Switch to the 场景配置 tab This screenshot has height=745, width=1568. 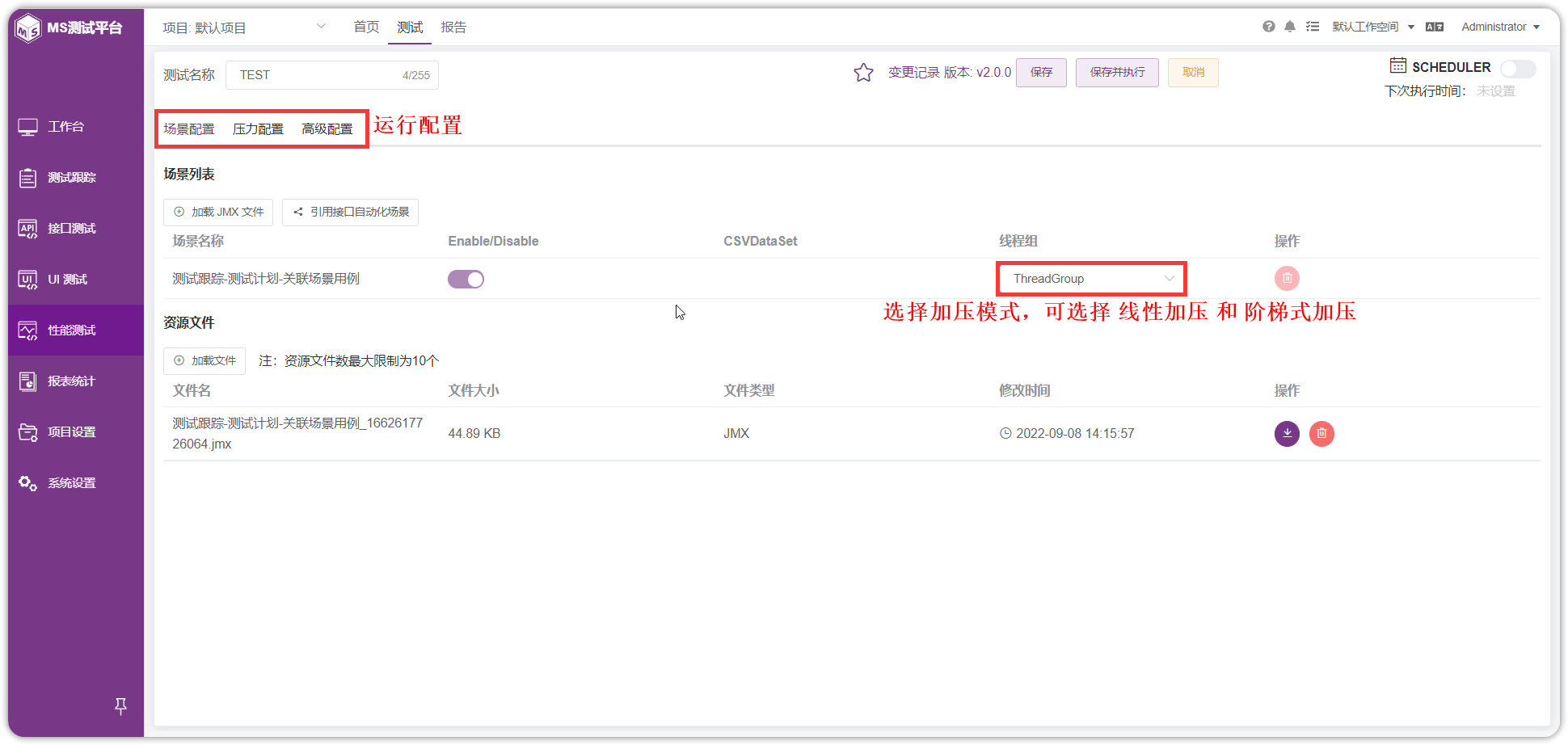pyautogui.click(x=189, y=129)
